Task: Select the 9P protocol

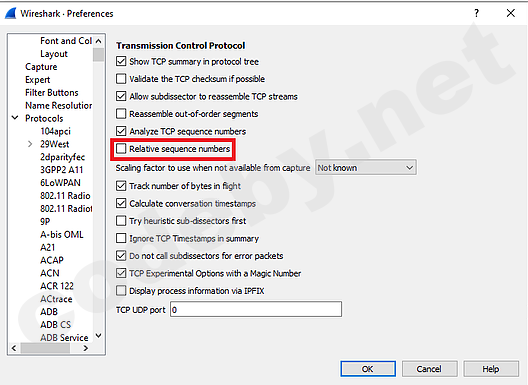Action: pyautogui.click(x=45, y=221)
